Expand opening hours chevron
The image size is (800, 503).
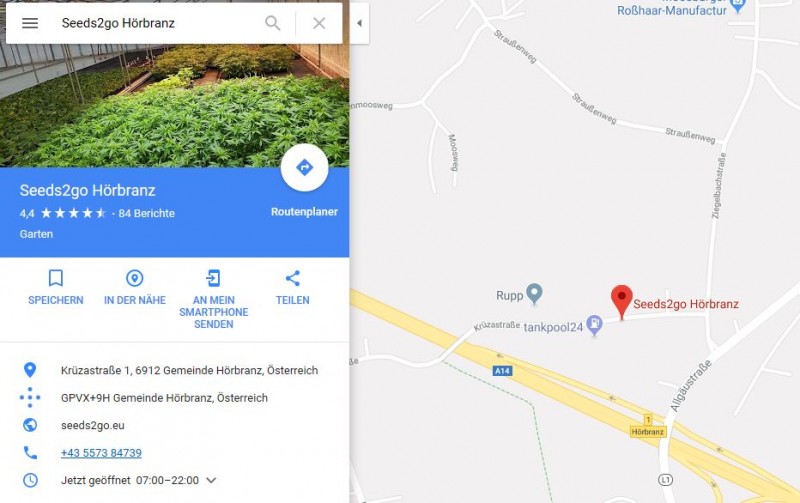pos(211,480)
